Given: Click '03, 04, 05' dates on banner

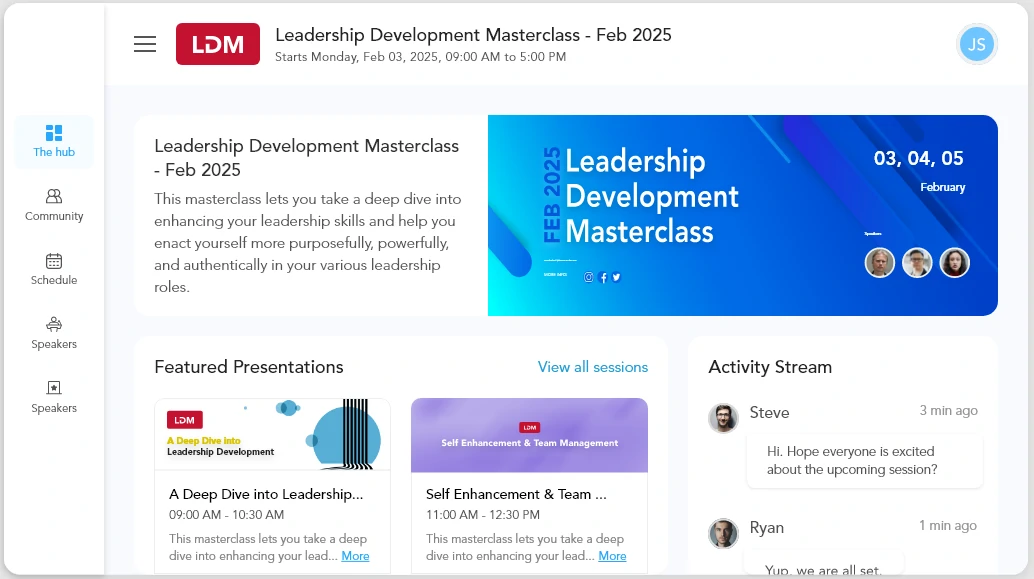Looking at the screenshot, I should 919,158.
